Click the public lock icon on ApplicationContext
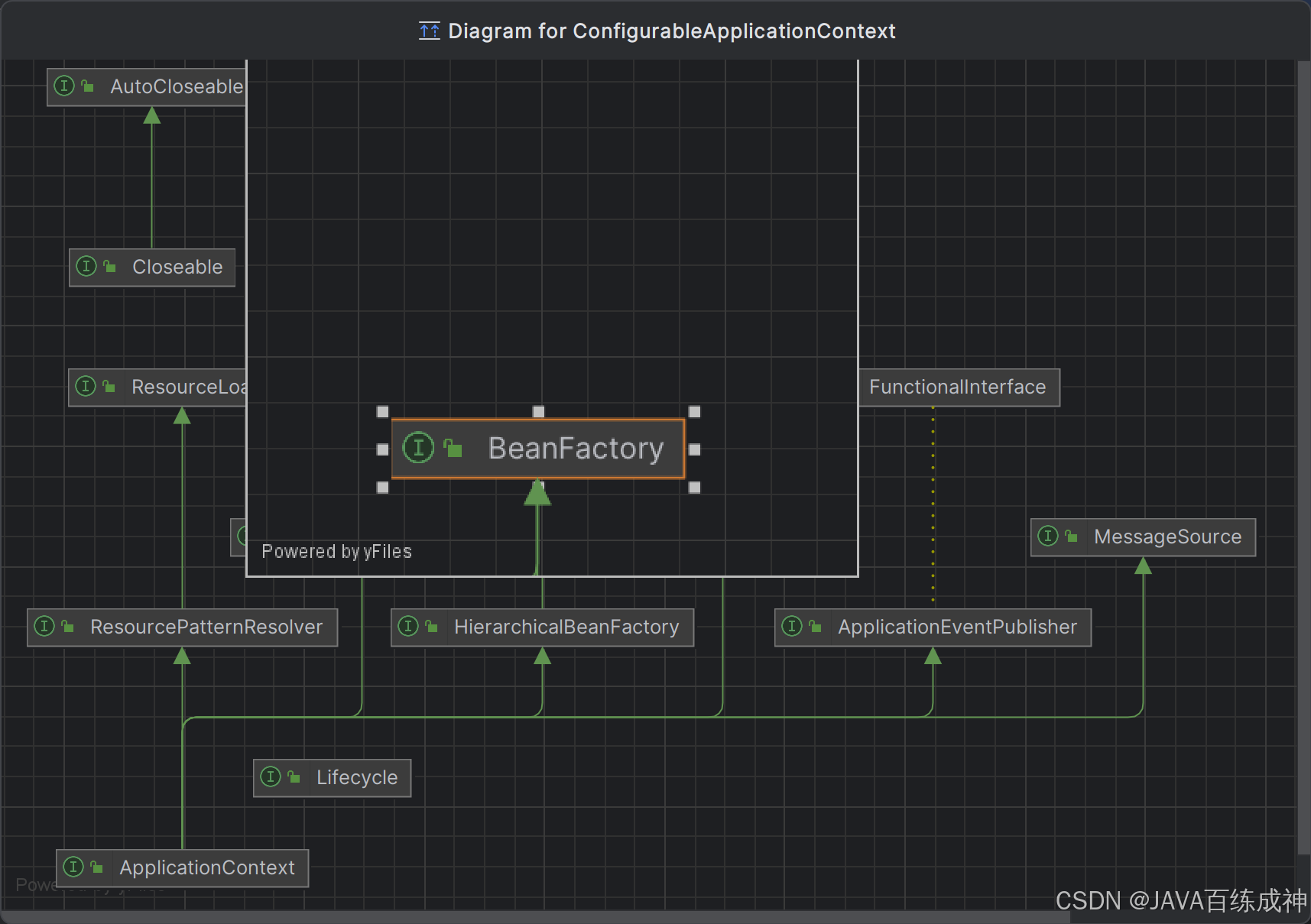The height and width of the screenshot is (924, 1311). pyautogui.click(x=97, y=867)
